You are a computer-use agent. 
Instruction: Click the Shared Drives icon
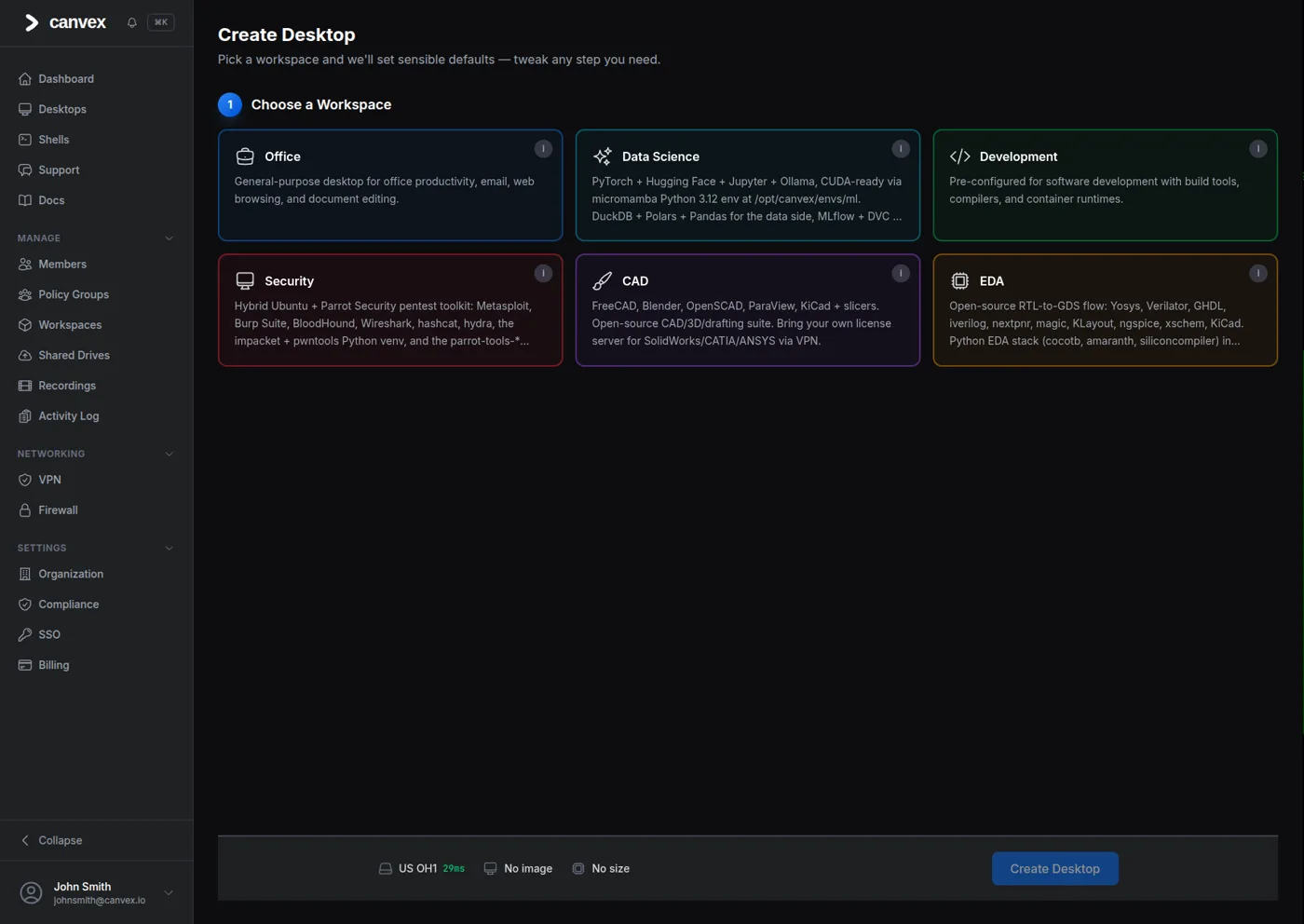pos(25,355)
